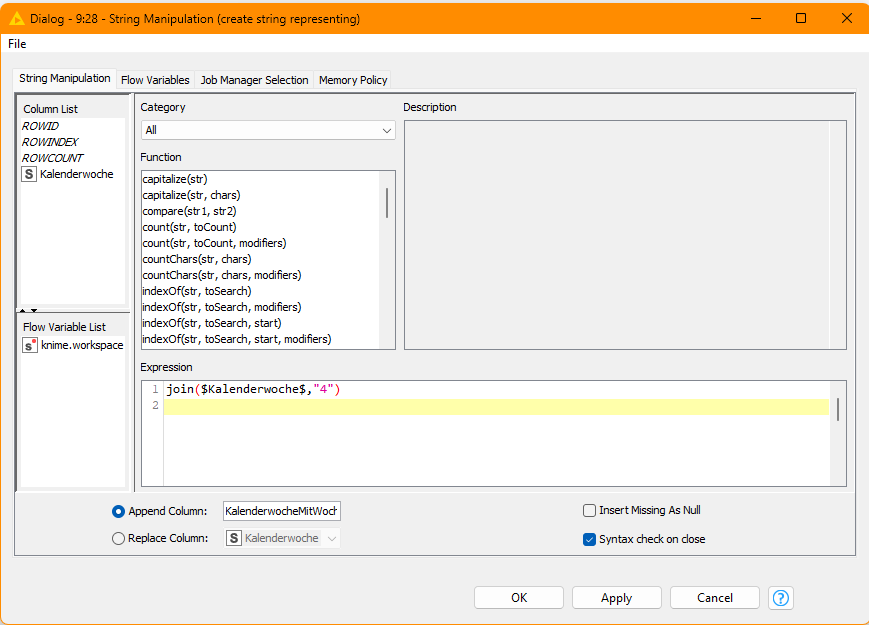Click the KNIME warning triangle title icon
Viewport: 869px width, 625px height.
coord(17,18)
